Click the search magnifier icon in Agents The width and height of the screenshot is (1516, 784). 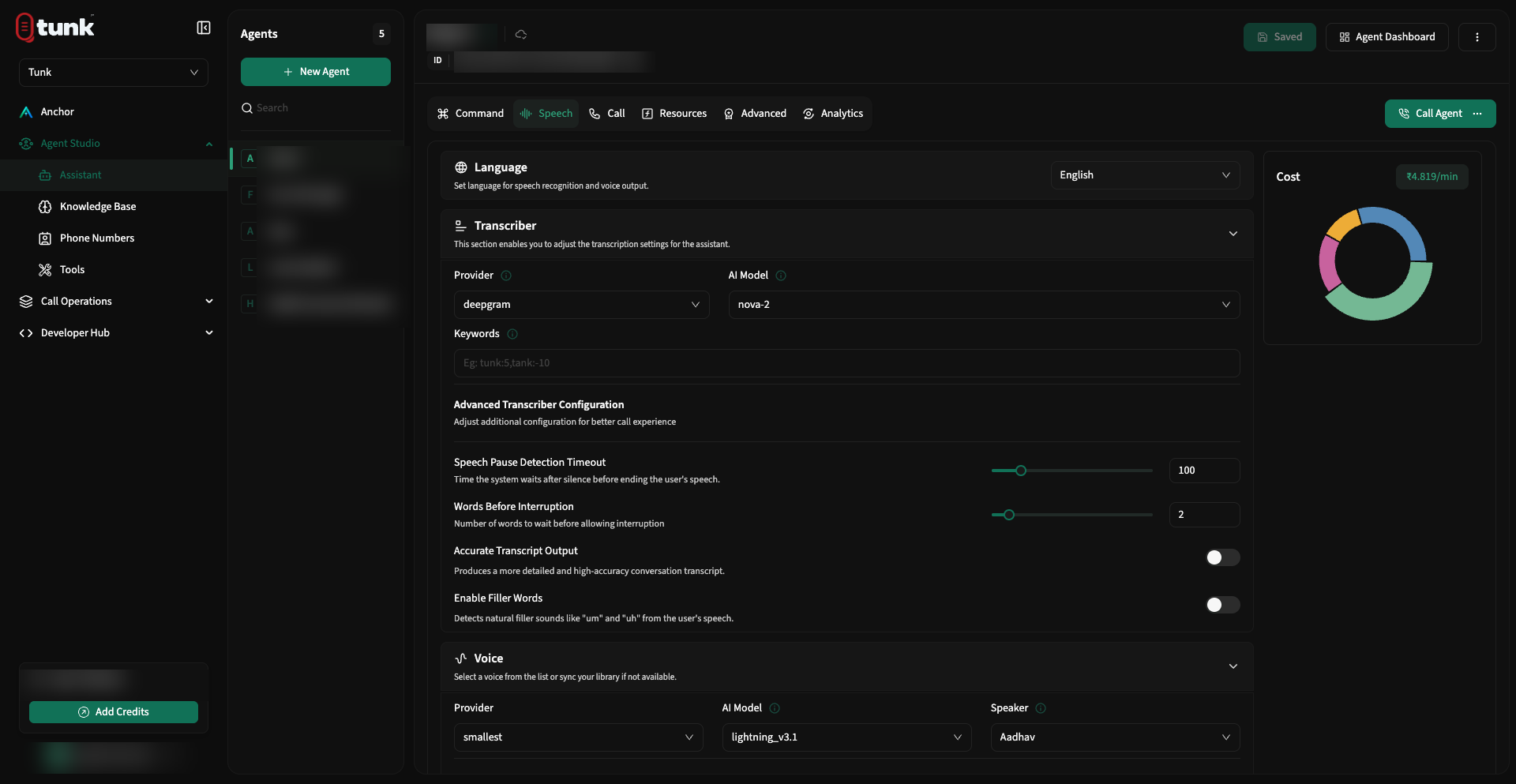247,108
